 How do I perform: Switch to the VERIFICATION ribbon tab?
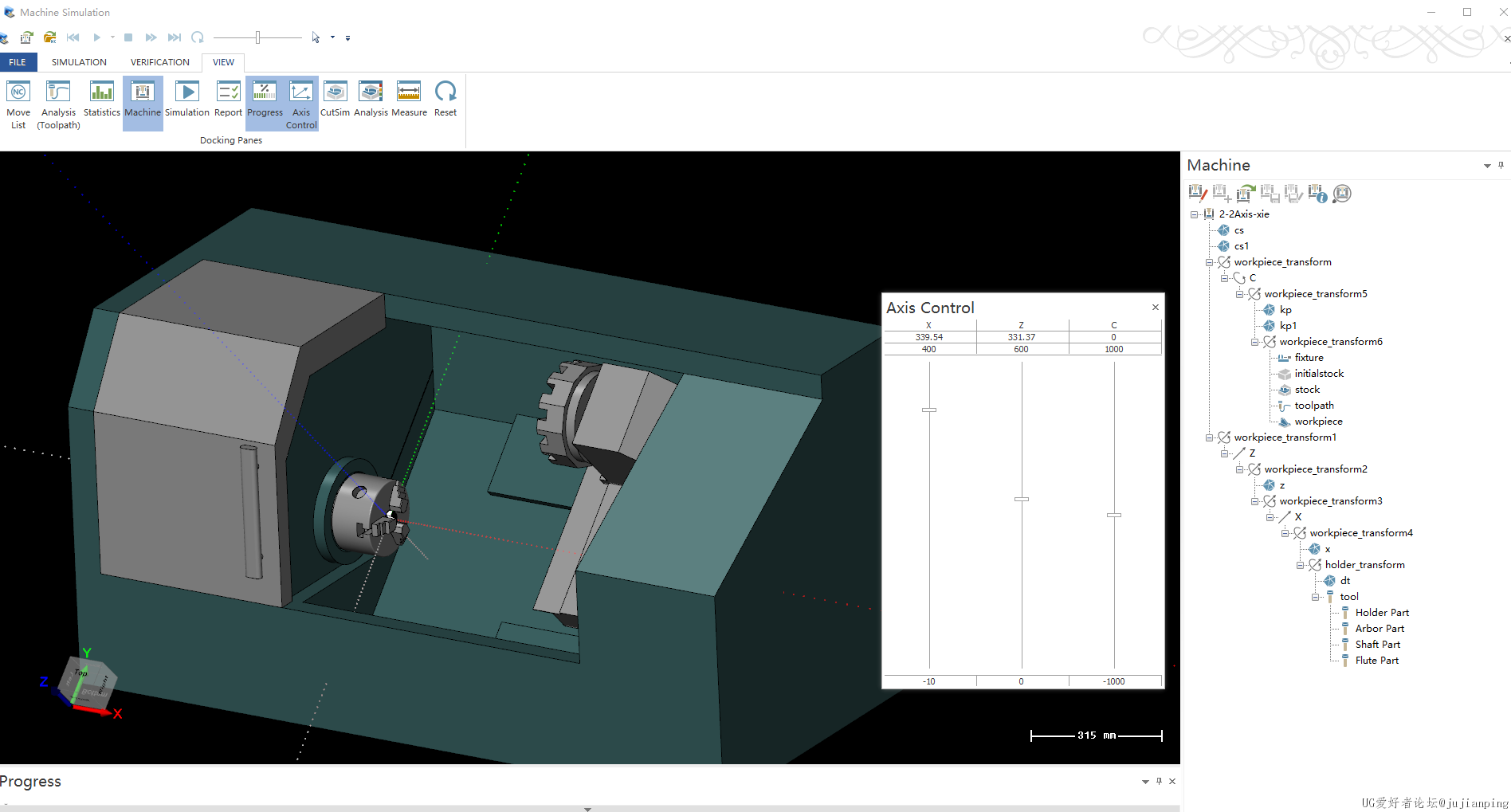tap(160, 62)
